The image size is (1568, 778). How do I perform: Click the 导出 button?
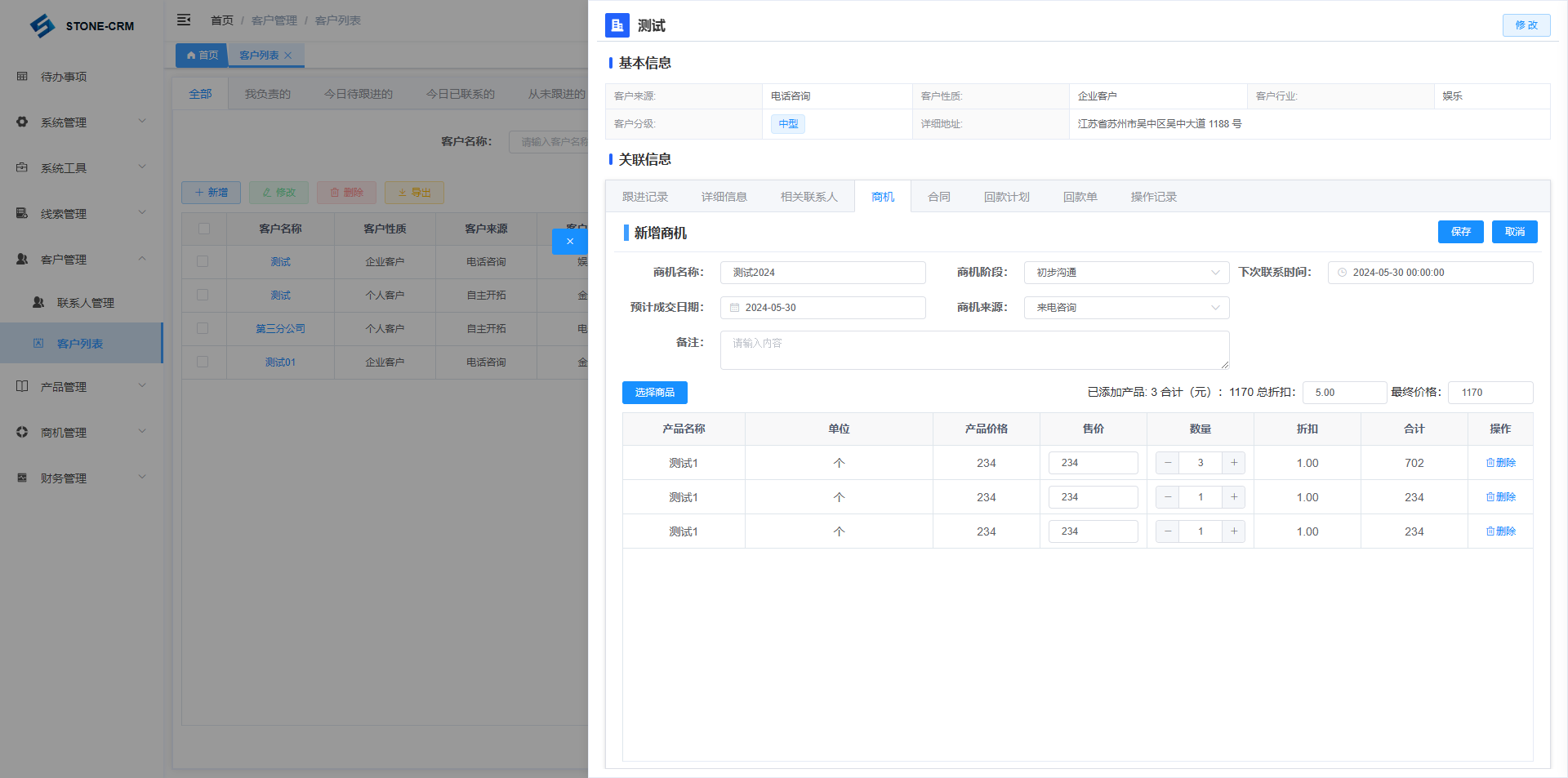pos(414,193)
